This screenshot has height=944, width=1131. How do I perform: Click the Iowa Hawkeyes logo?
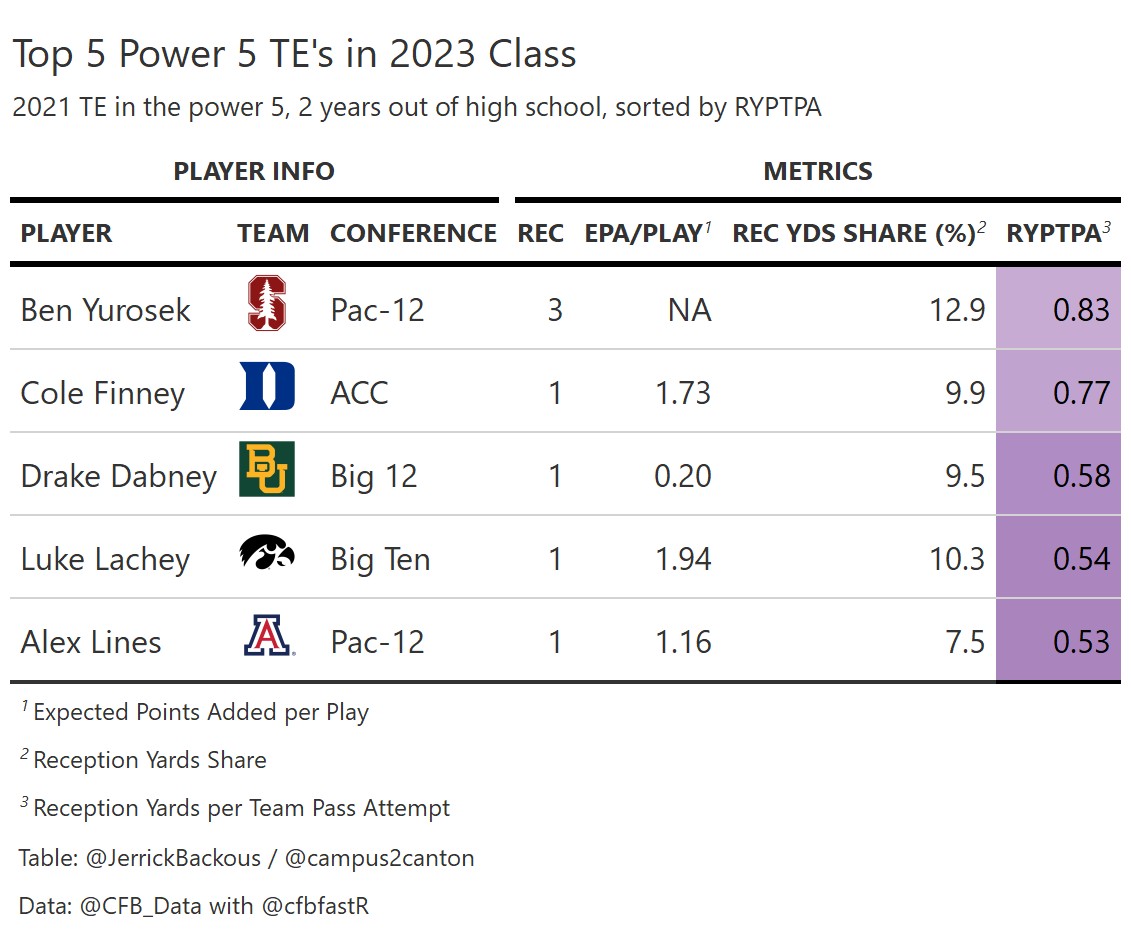pos(267,553)
